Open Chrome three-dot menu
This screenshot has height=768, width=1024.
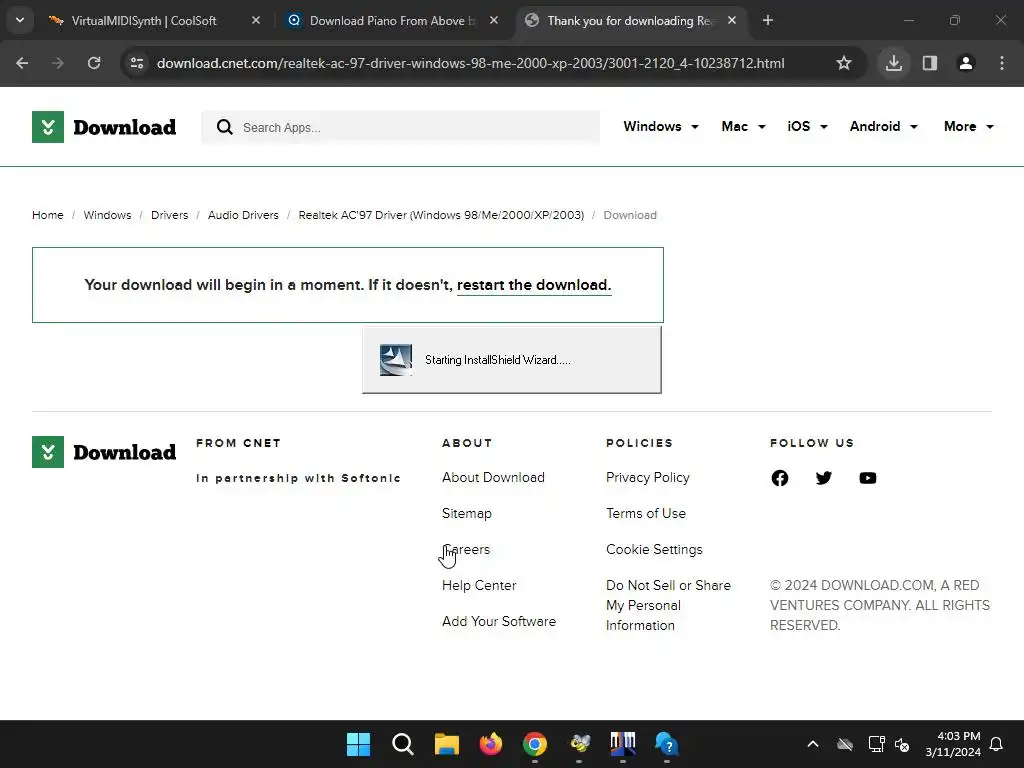pos(1002,63)
